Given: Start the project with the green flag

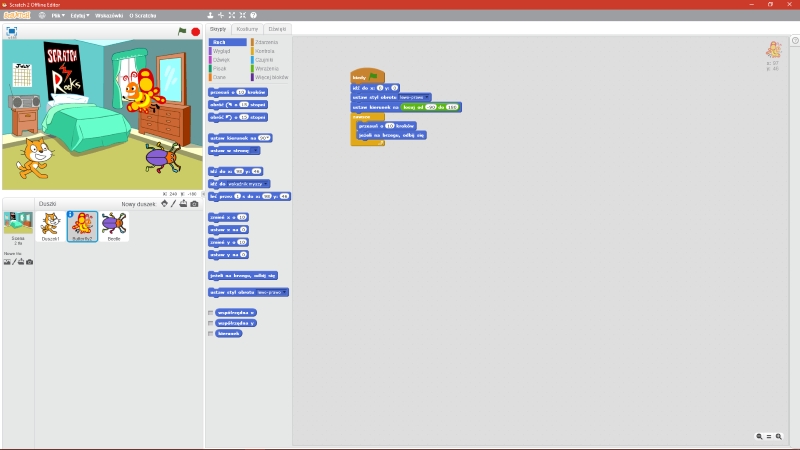Looking at the screenshot, I should pos(182,31).
